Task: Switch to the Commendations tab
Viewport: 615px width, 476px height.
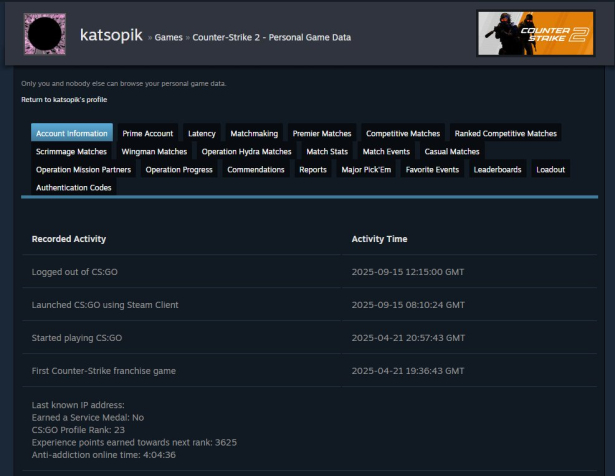Action: (256, 170)
